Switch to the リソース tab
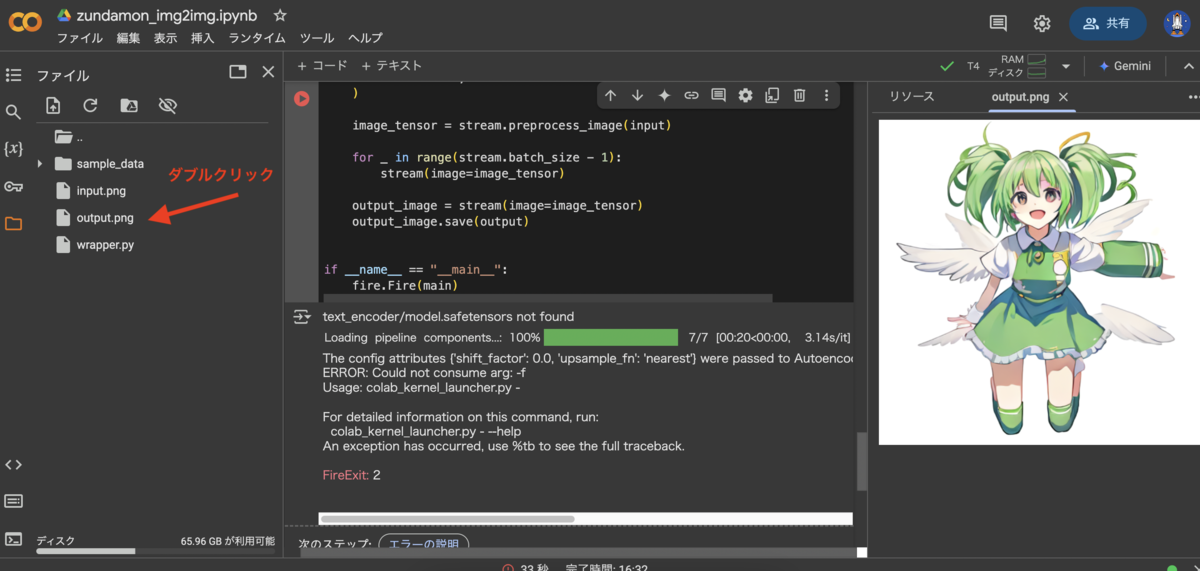 tap(911, 97)
